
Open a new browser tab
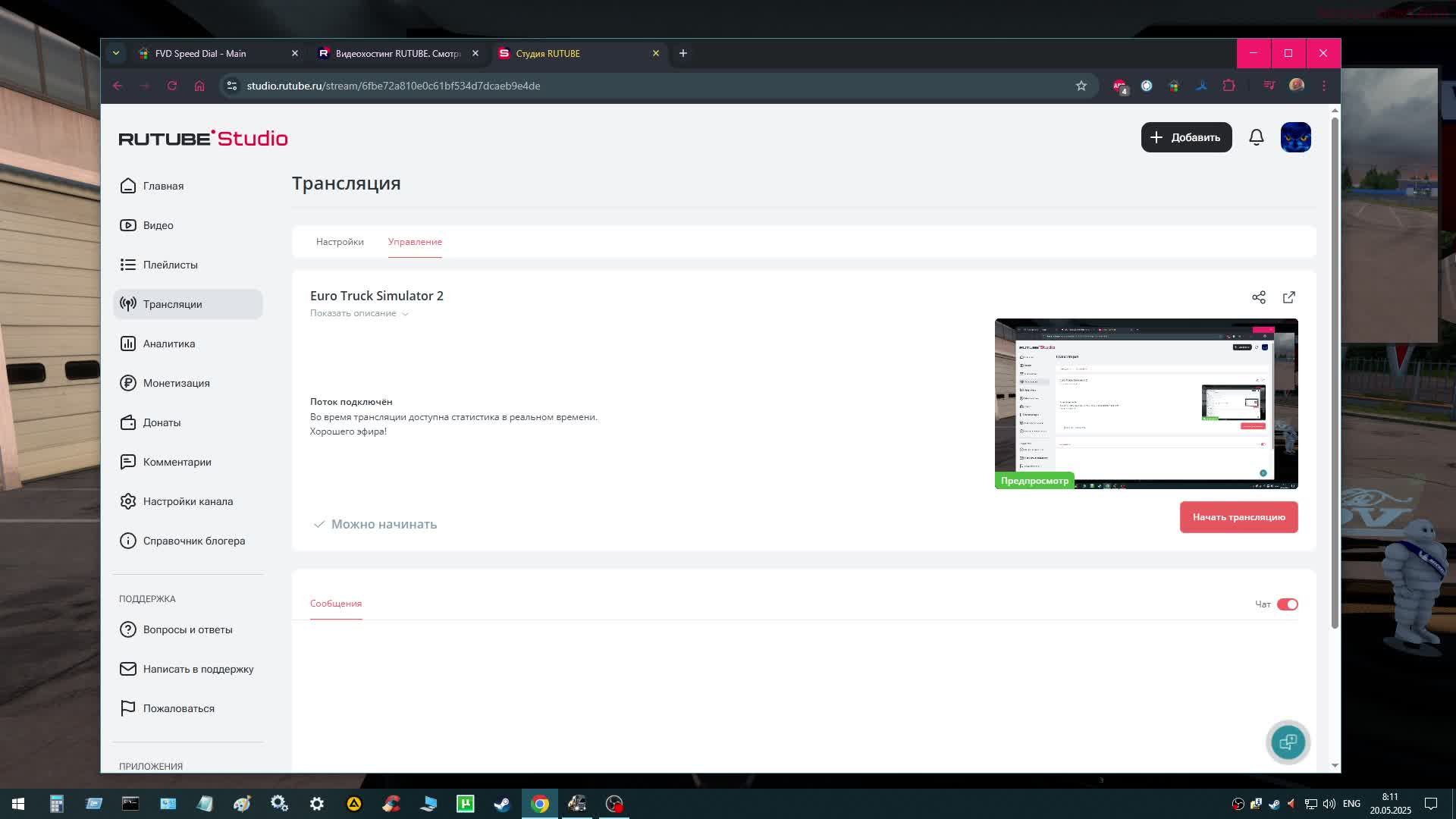[x=683, y=53]
